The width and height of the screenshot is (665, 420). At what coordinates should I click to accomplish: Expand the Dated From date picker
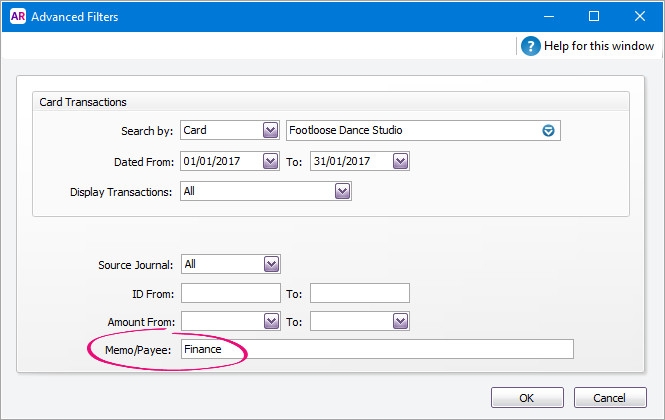[x=270, y=161]
